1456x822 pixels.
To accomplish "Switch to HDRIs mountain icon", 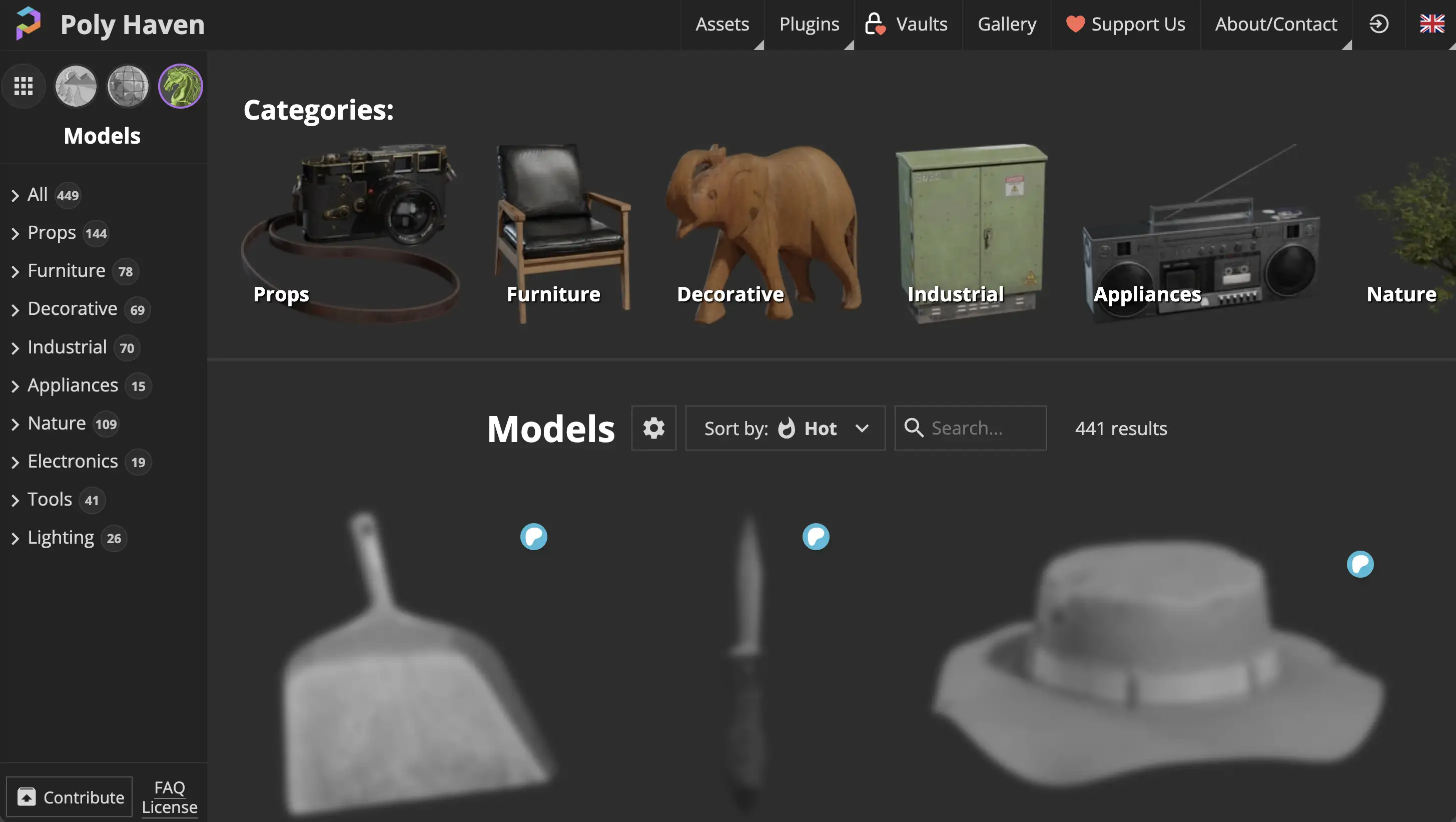I will point(76,86).
